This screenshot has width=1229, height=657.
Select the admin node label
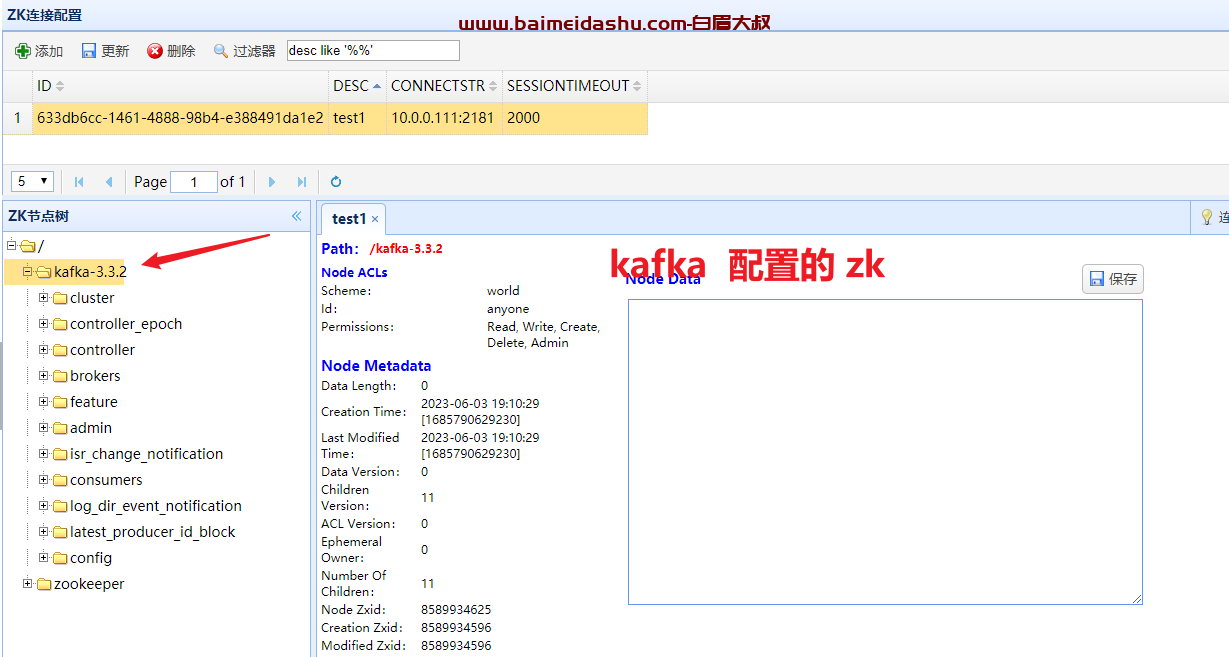[x=91, y=428]
